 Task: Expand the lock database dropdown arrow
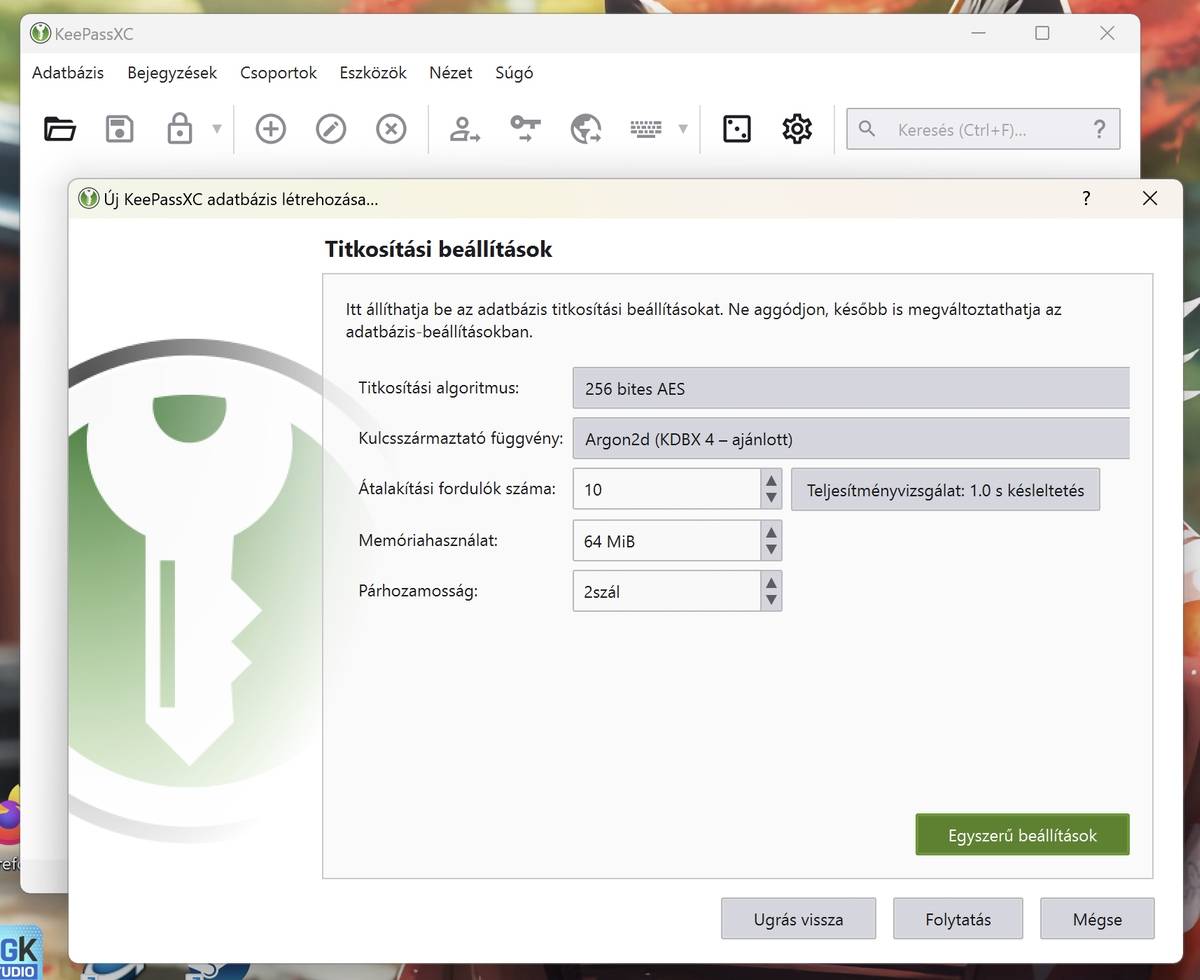217,129
